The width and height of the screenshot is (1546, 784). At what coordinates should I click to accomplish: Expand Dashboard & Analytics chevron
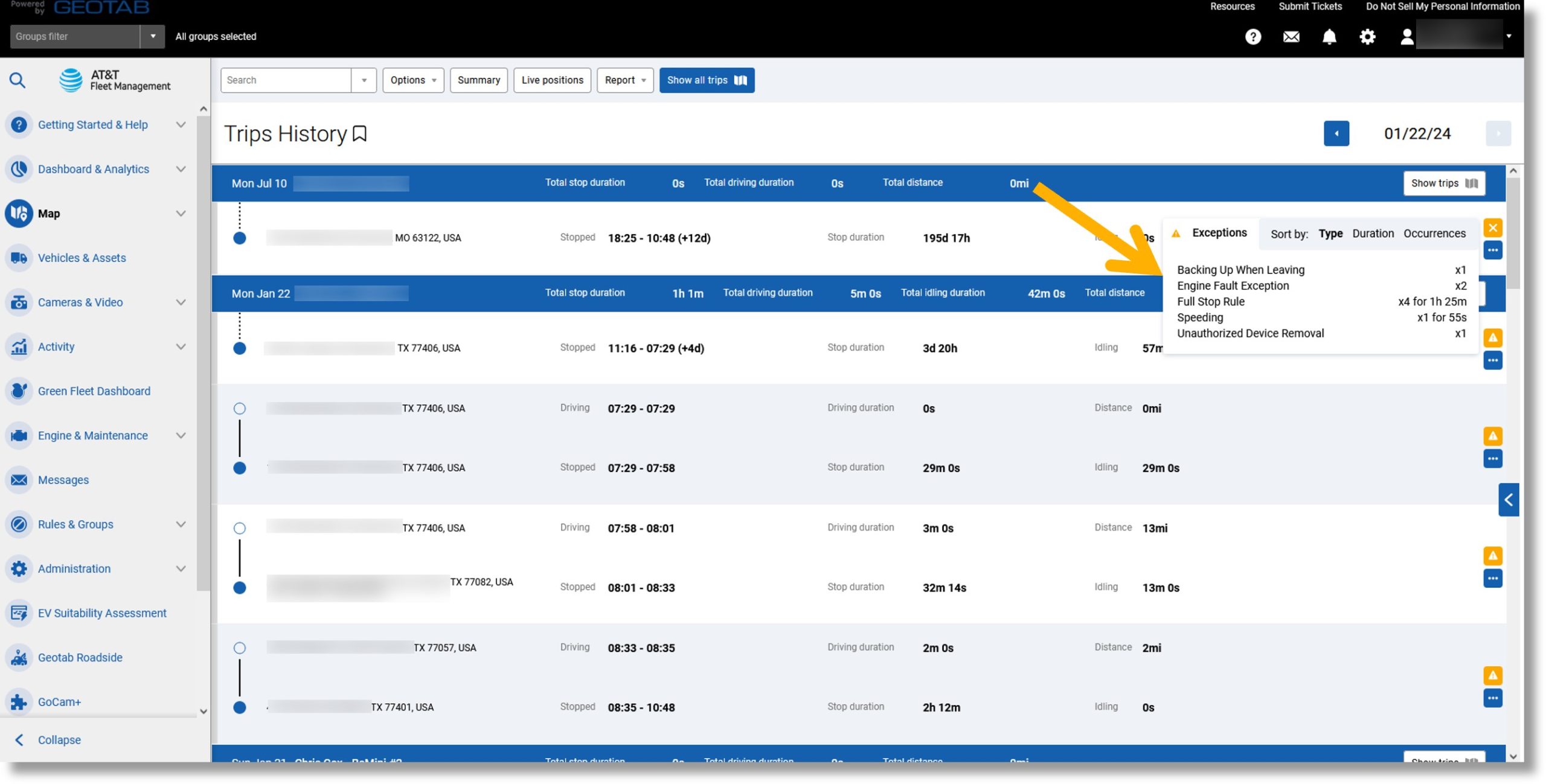181,169
